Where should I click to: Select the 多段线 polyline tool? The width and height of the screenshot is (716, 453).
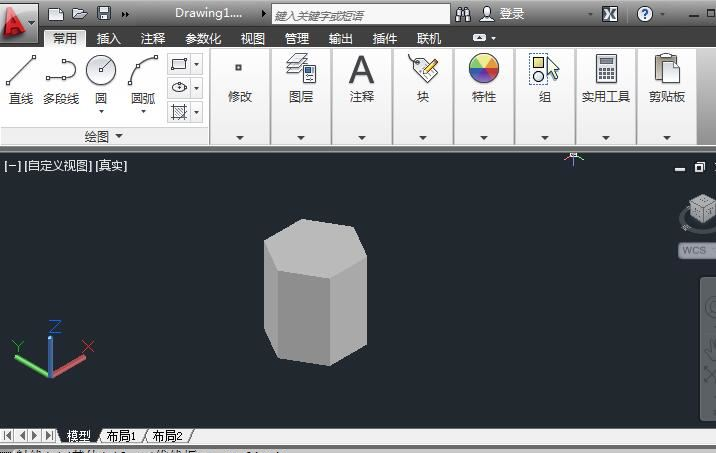[61, 79]
